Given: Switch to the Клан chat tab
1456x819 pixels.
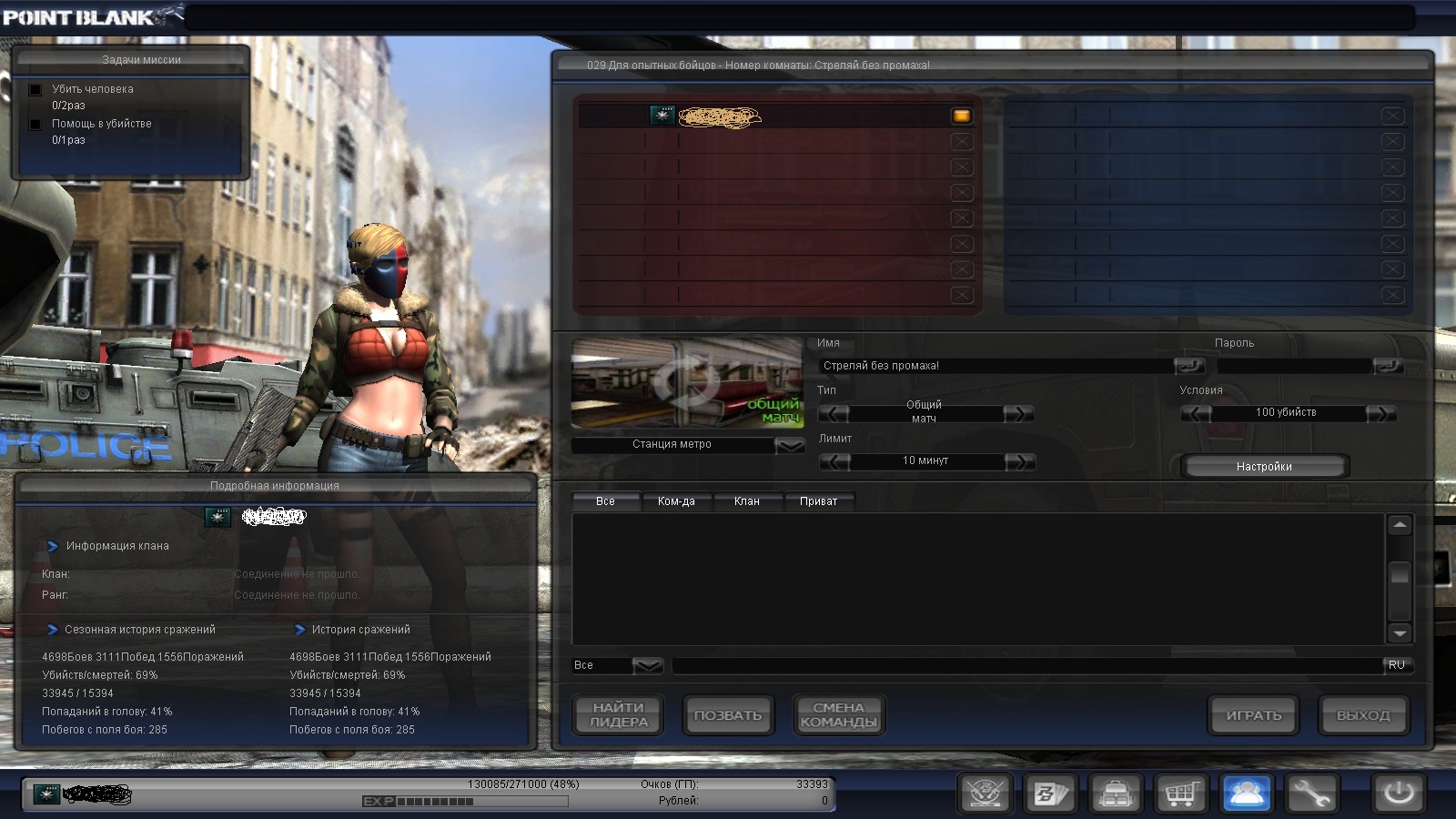Looking at the screenshot, I should click(746, 501).
